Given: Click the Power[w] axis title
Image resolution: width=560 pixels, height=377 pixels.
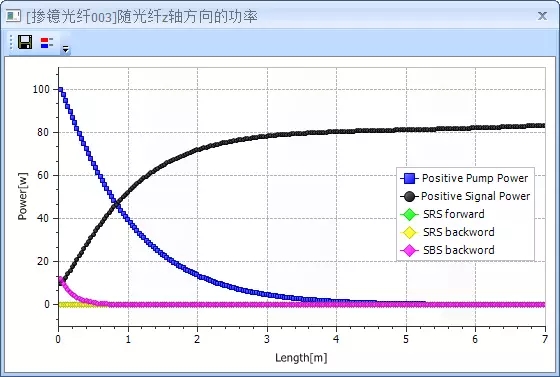Looking at the screenshot, I should pyautogui.click(x=22, y=196).
